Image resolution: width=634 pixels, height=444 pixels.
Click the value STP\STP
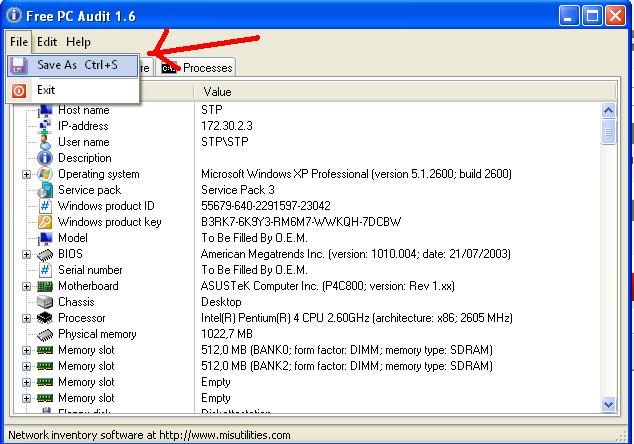[x=225, y=142]
